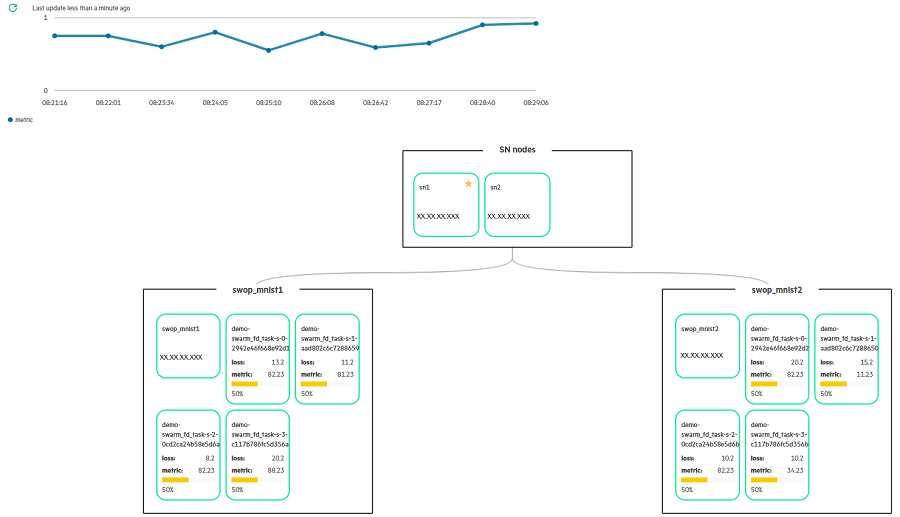Click the metric legend dot below chart
900x517 pixels.
coord(11,119)
